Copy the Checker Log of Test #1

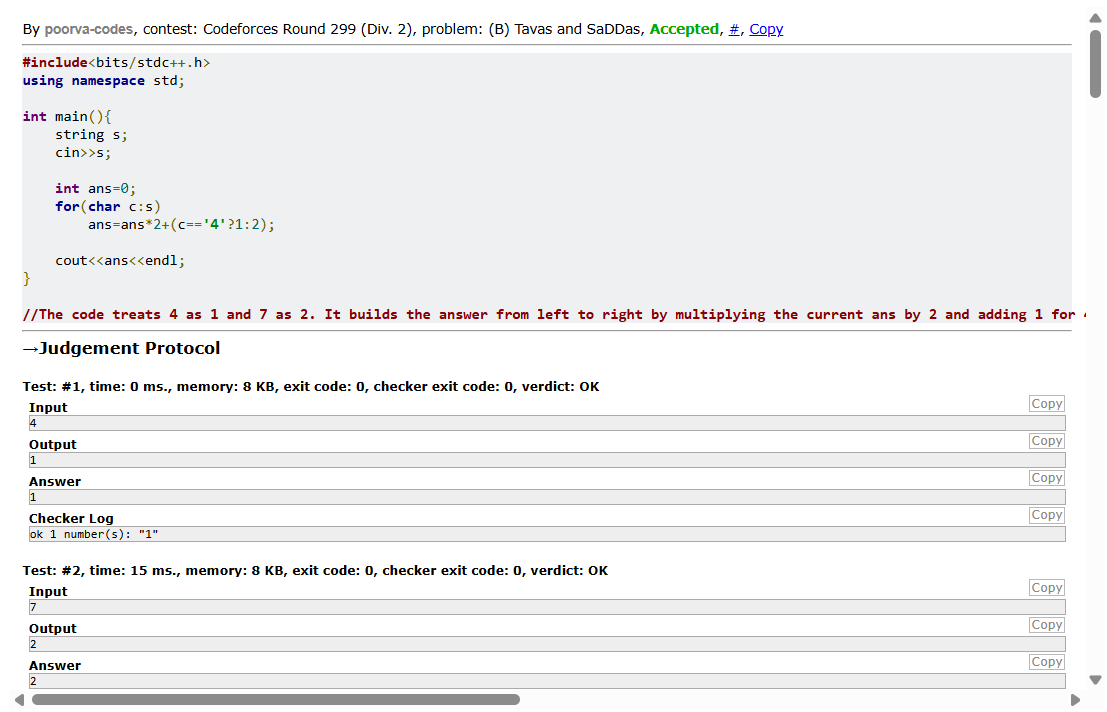pyautogui.click(x=1046, y=515)
